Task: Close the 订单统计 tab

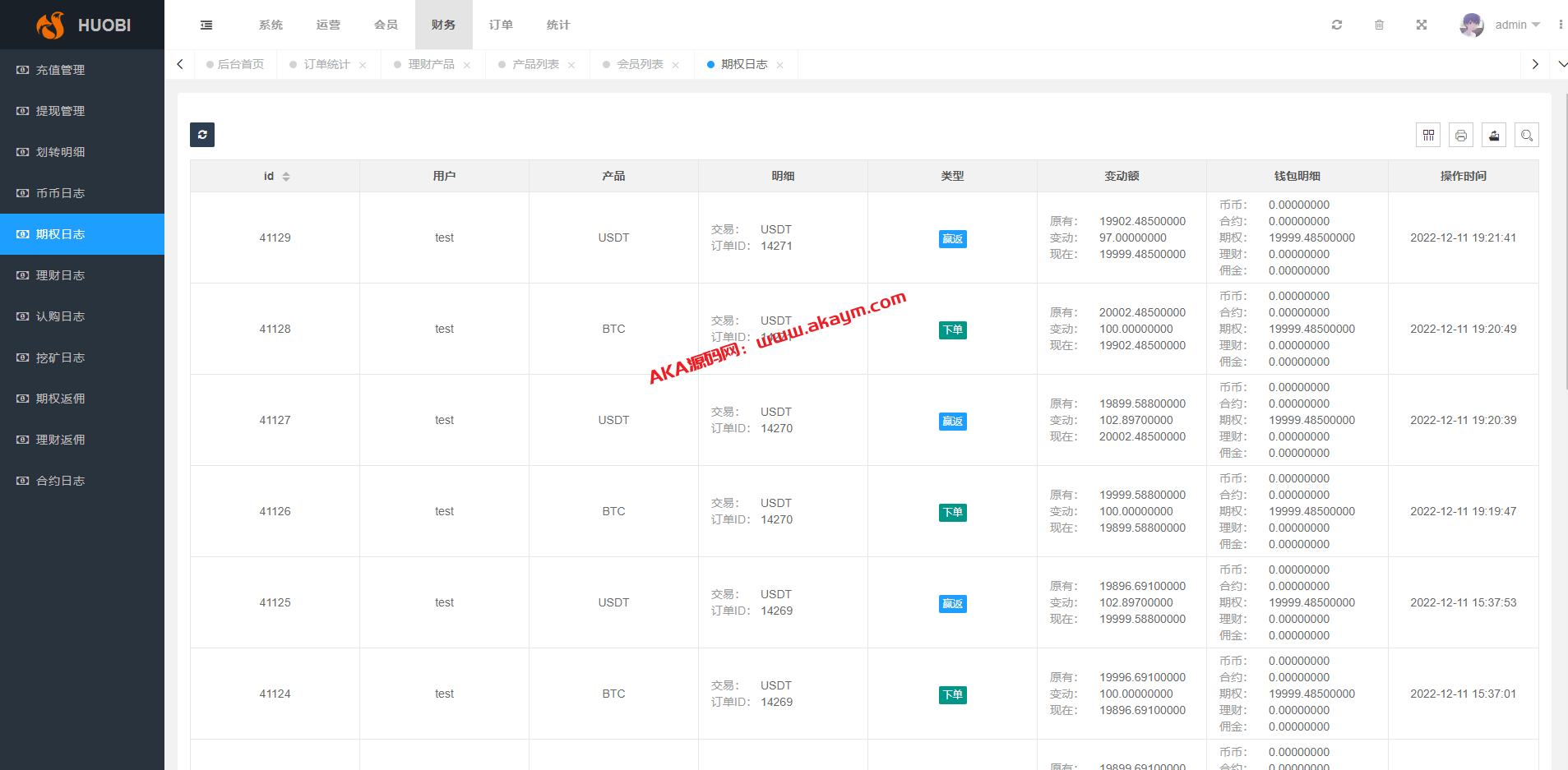Action: tap(363, 65)
